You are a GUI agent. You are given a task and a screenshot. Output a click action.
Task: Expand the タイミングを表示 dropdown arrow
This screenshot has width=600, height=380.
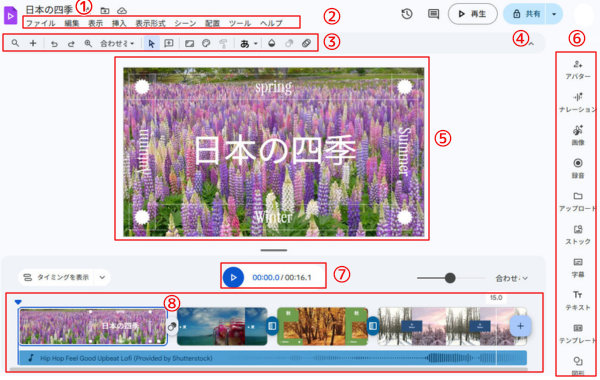(x=102, y=277)
